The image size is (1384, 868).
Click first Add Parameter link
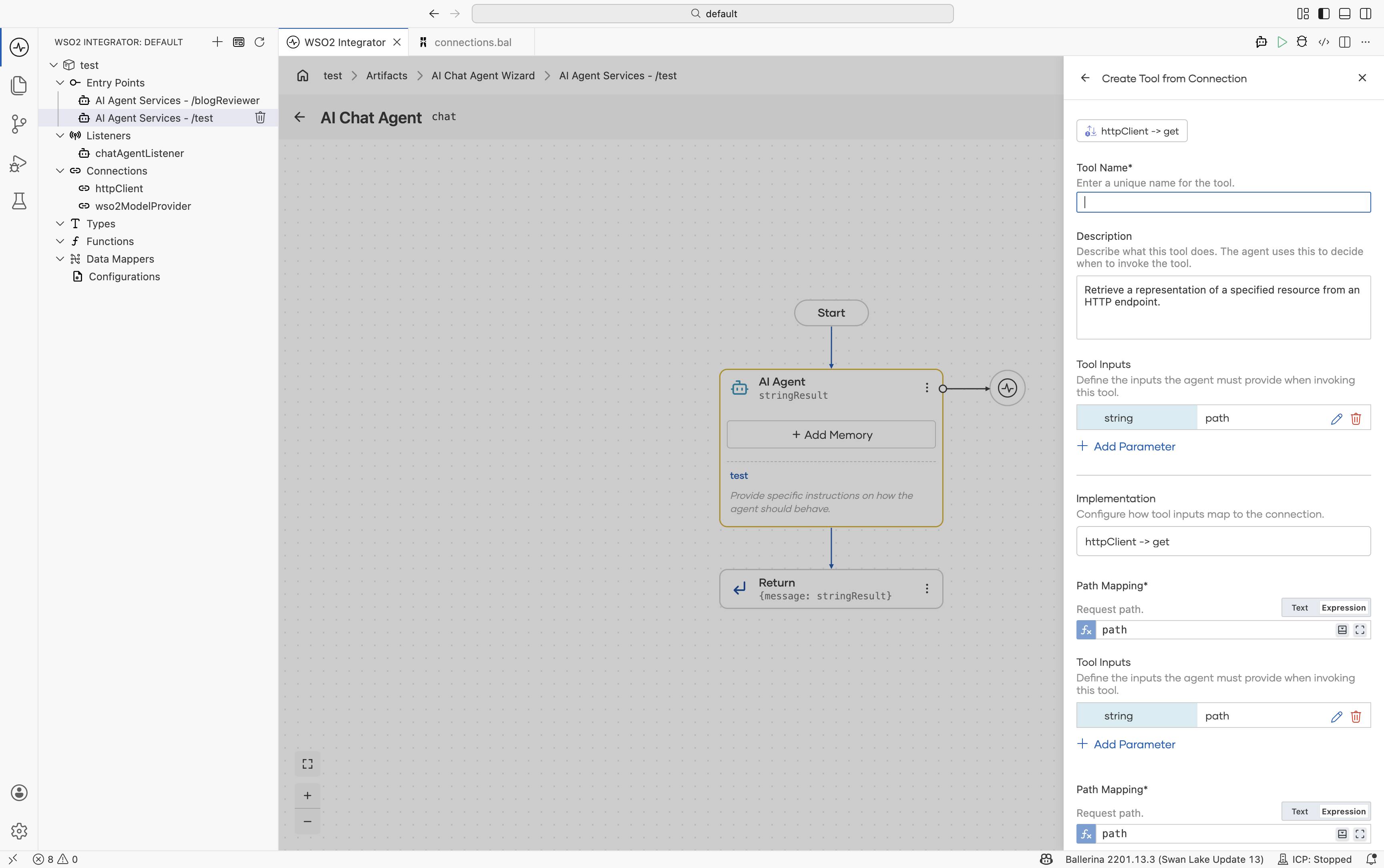1126,447
